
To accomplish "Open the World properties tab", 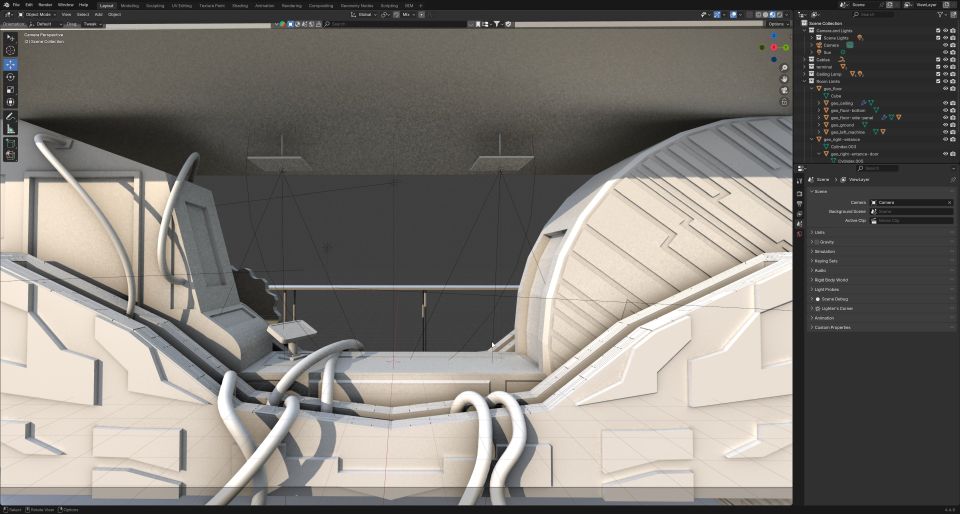I will tap(800, 234).
